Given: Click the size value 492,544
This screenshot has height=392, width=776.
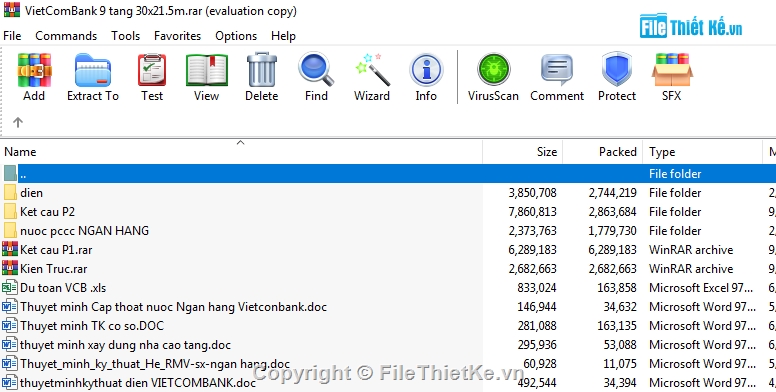Looking at the screenshot, I should click(x=537, y=383).
